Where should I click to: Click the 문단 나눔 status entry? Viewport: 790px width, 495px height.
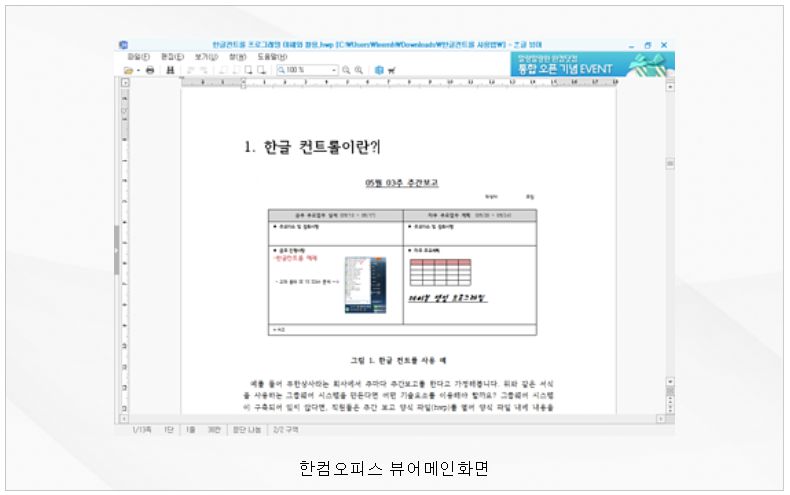point(246,430)
